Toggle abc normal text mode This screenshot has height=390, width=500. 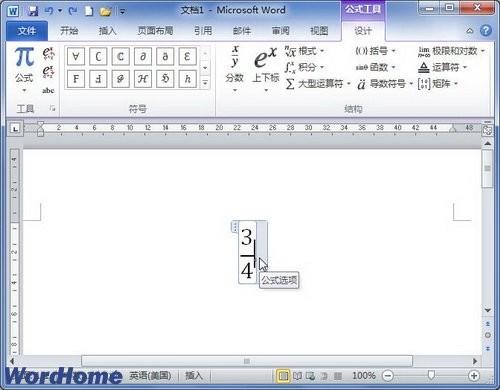48,90
